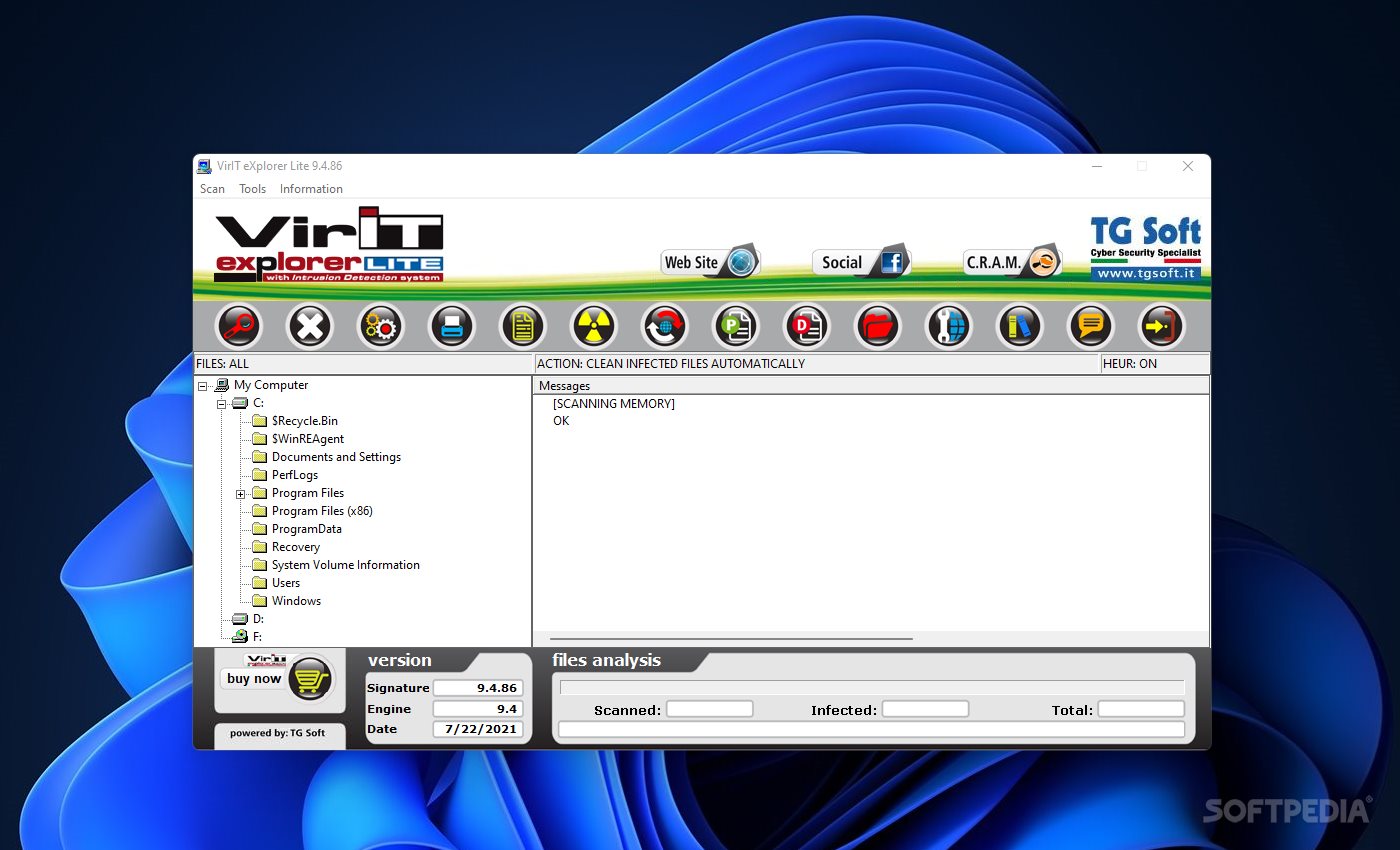This screenshot has width=1400, height=850.
Task: Click the FILES: ALL status field
Action: (364, 364)
